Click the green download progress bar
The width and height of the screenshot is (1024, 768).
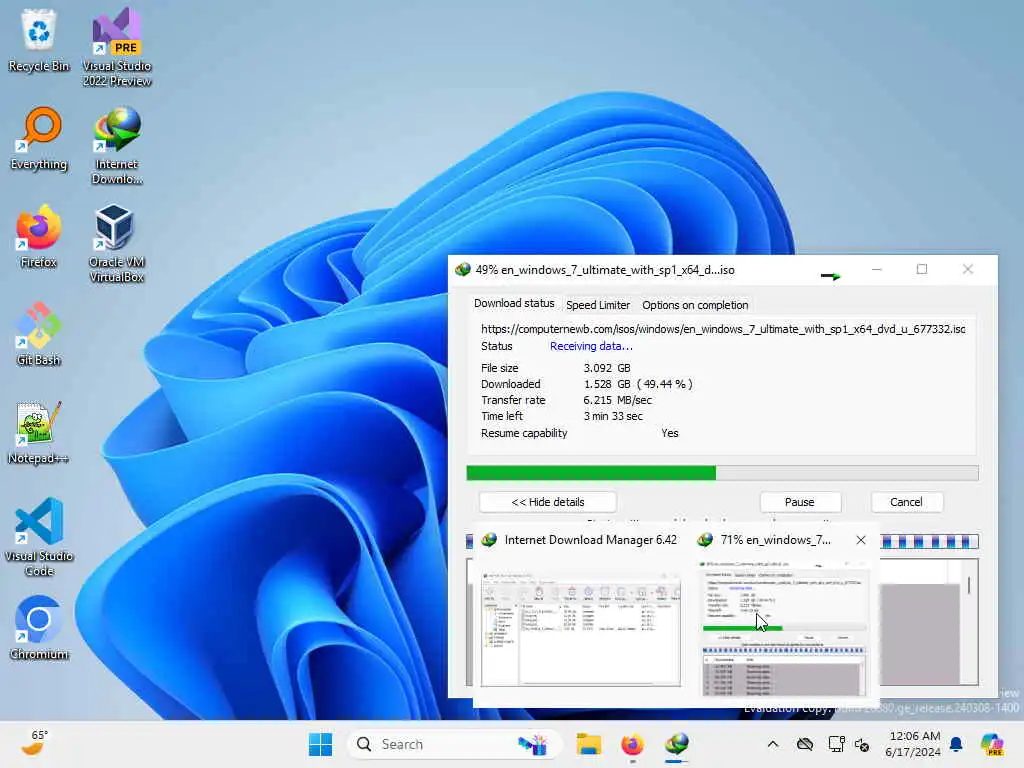coord(722,473)
